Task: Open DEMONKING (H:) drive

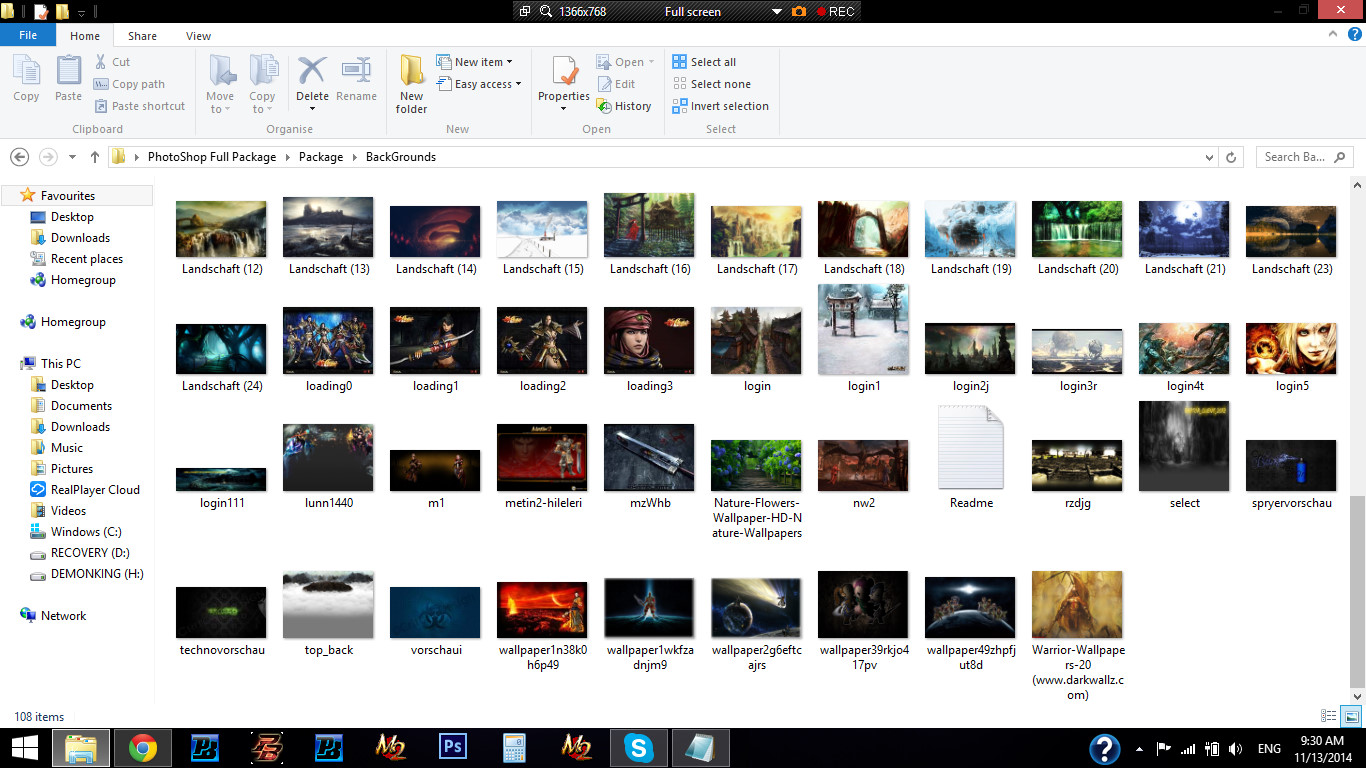Action: tap(97, 574)
